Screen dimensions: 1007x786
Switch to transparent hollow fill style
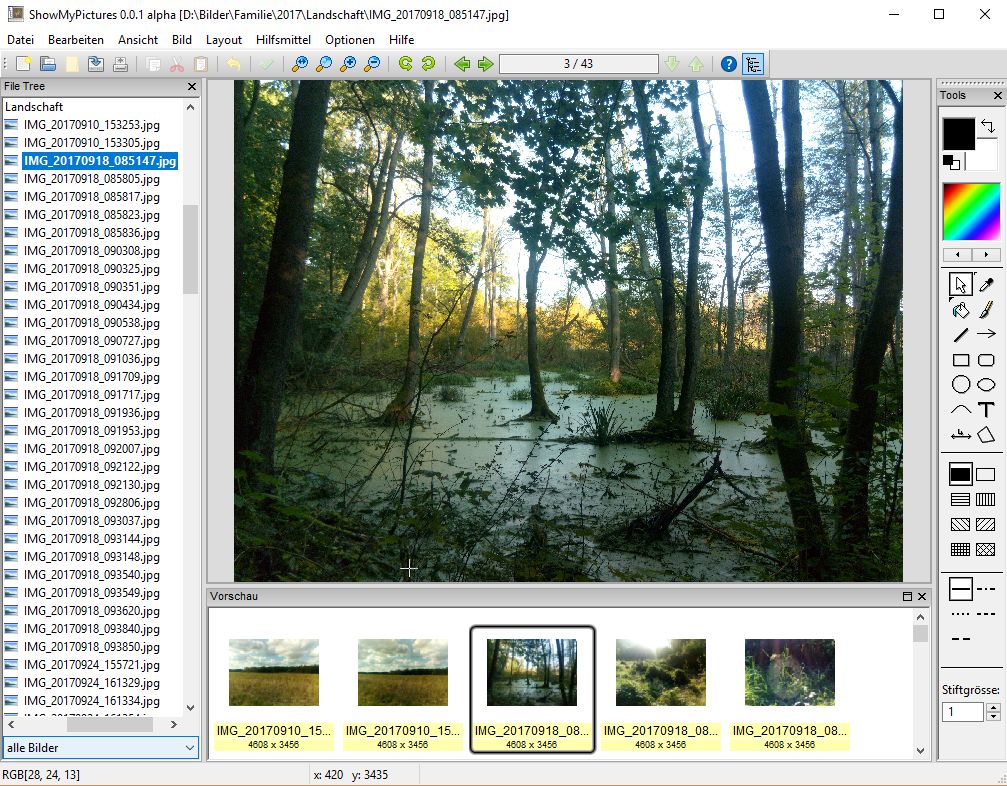point(986,475)
